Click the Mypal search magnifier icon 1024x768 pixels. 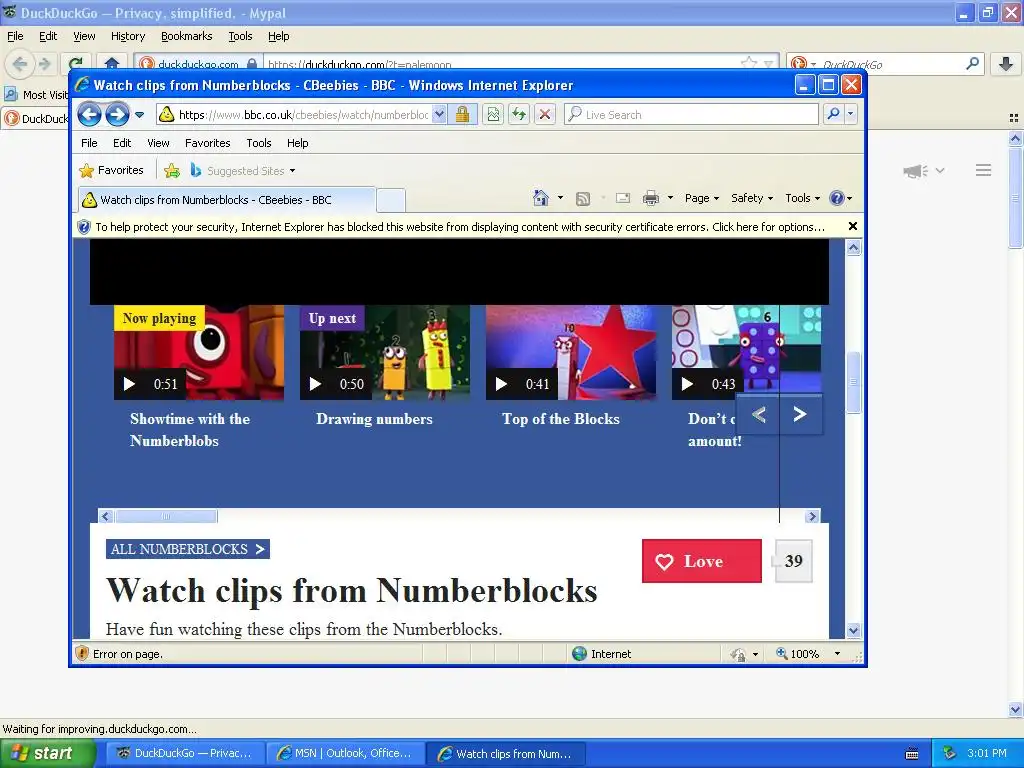click(x=972, y=63)
